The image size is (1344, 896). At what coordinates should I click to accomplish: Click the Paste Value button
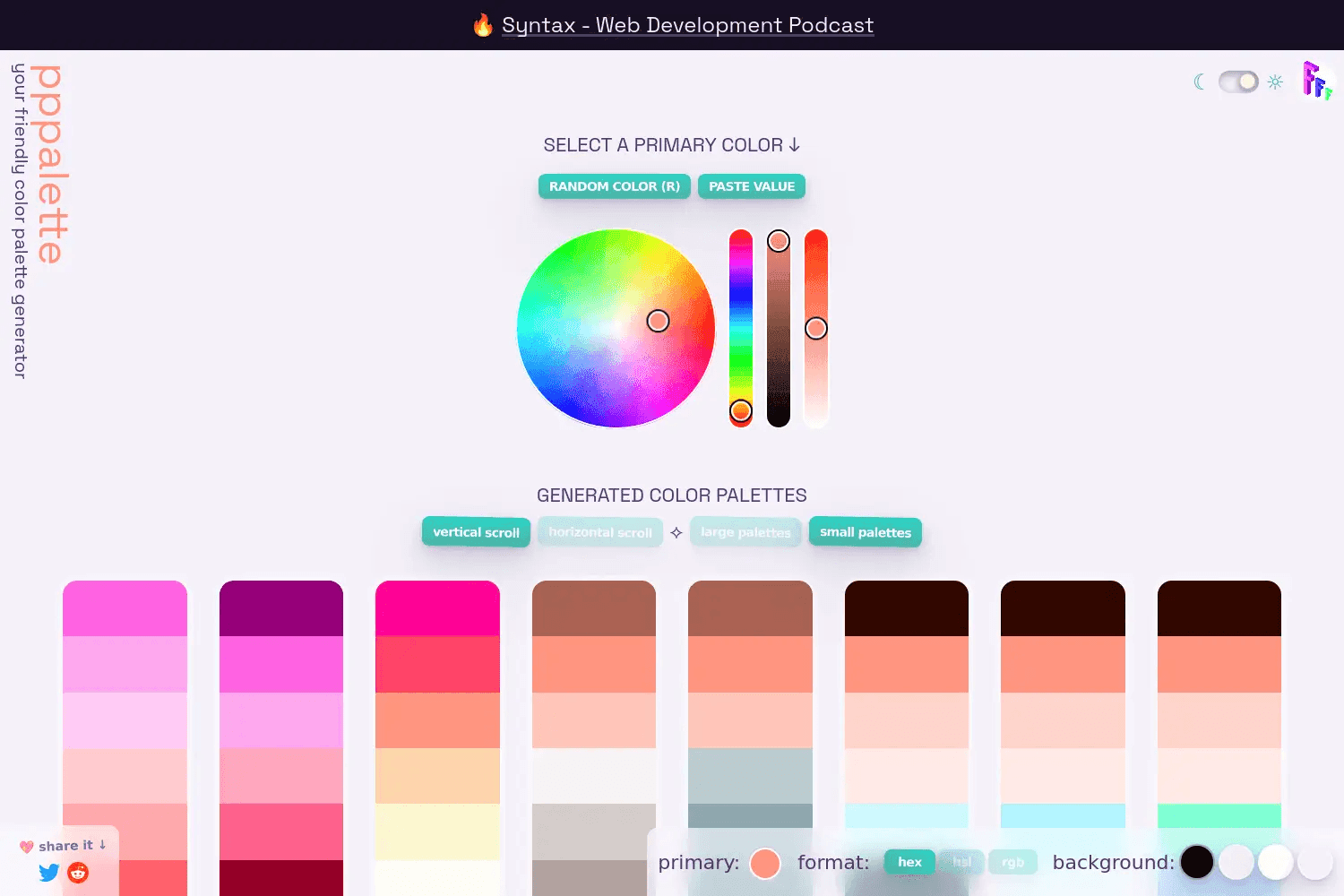(752, 186)
